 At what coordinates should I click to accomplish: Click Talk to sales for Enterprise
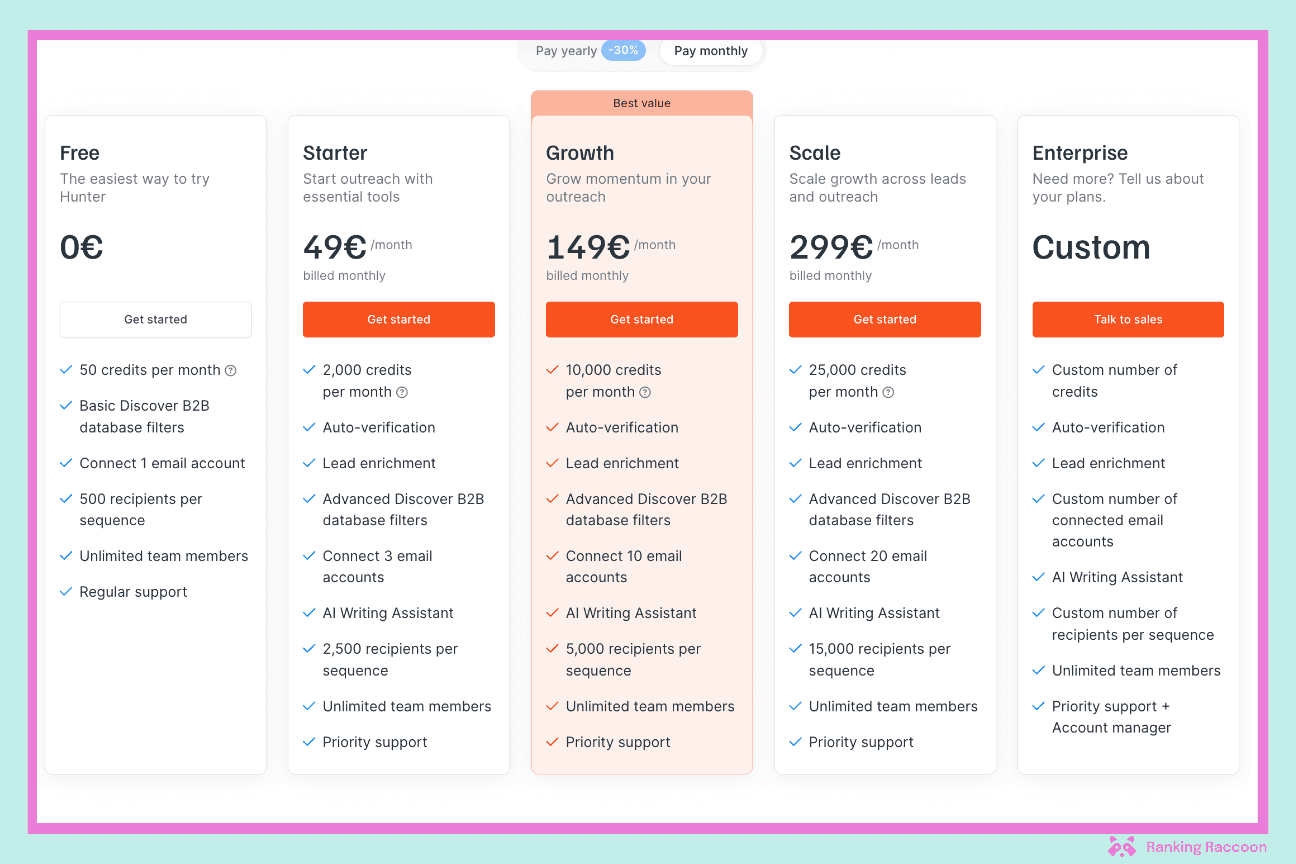point(1128,320)
